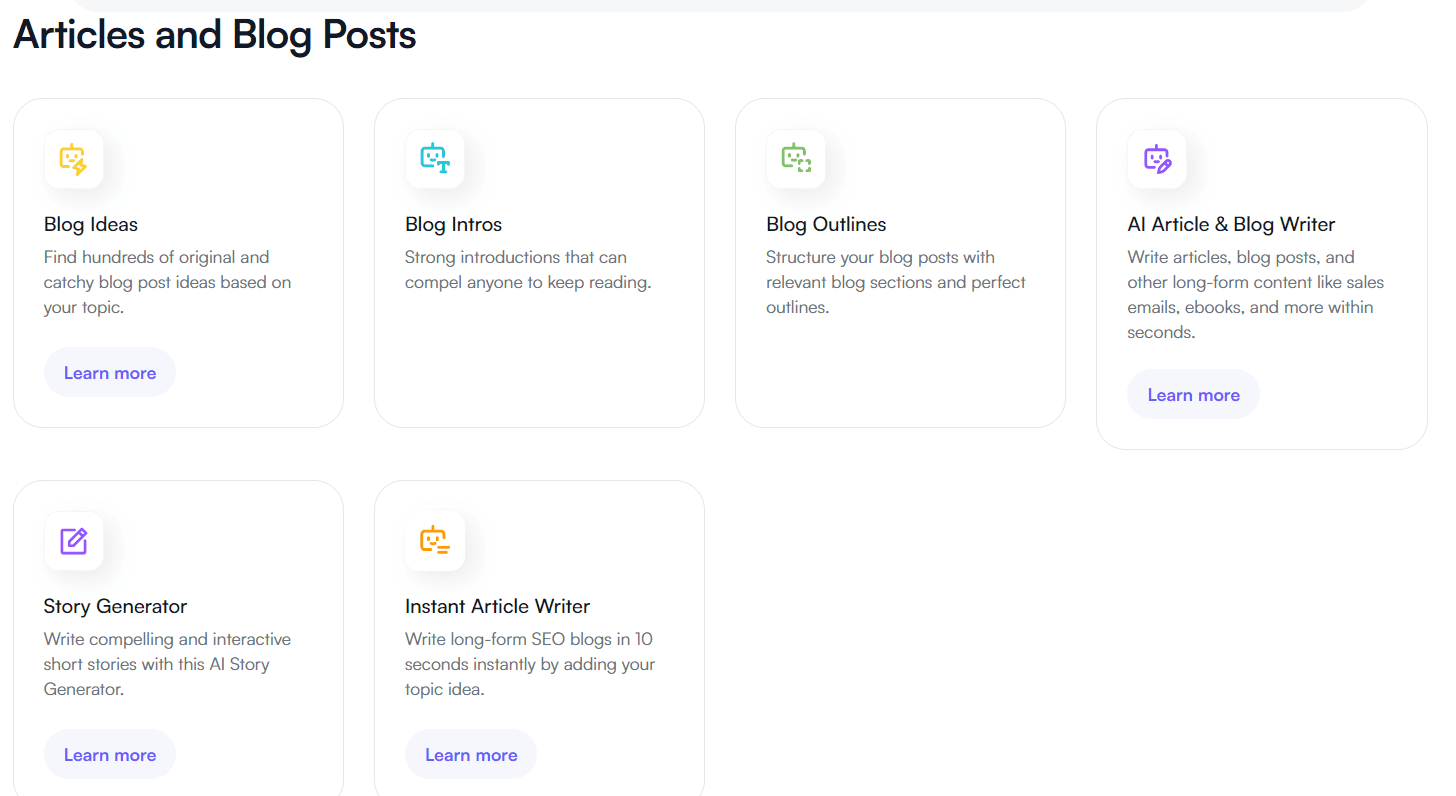
Task: Click the Story Generator title
Action: pyautogui.click(x=115, y=606)
